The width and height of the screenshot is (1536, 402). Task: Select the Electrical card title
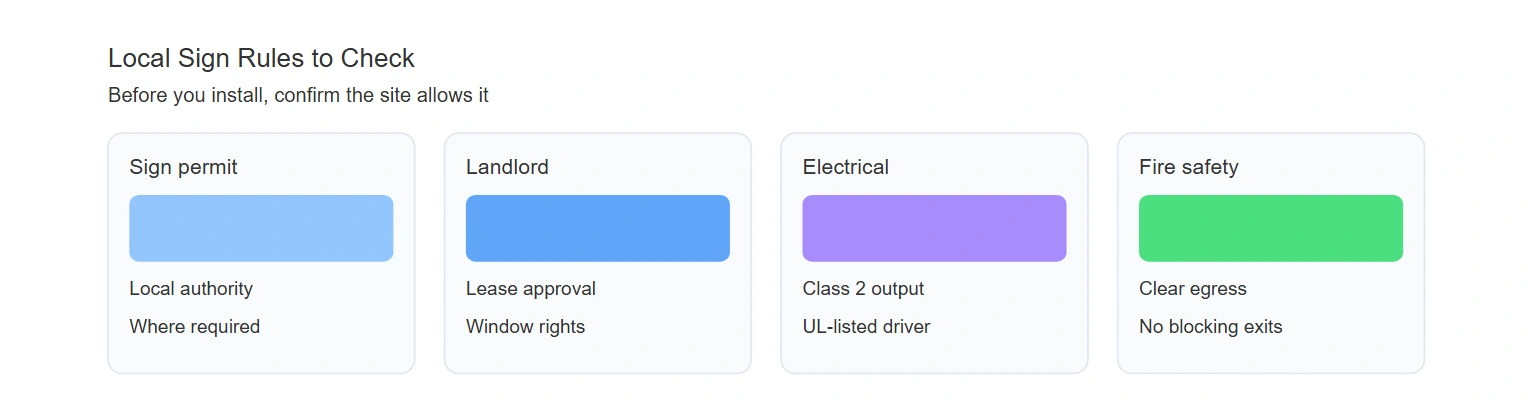tap(846, 167)
